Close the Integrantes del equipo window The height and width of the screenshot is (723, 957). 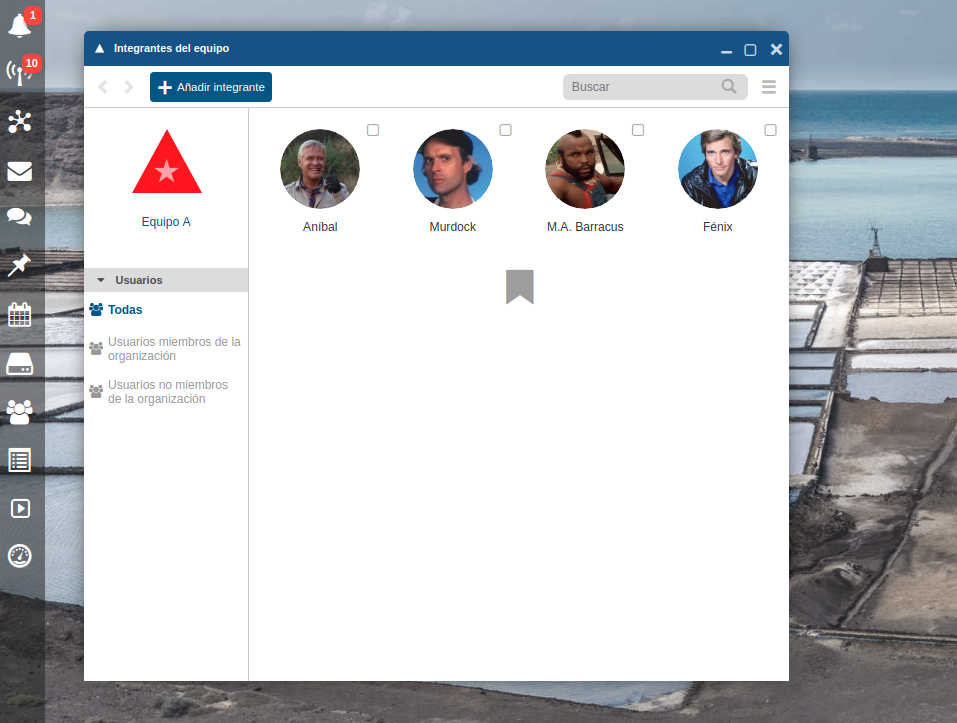pyautogui.click(x=776, y=49)
